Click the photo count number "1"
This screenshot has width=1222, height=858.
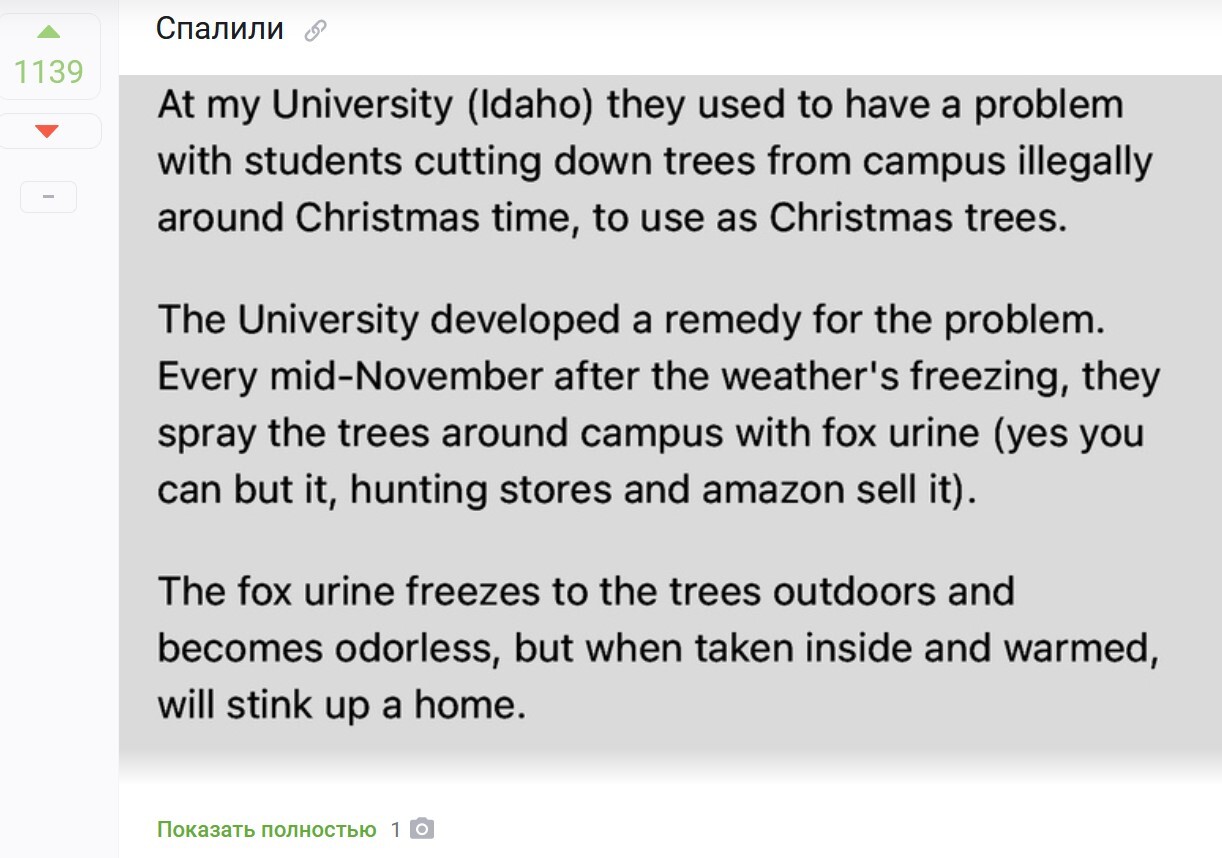click(395, 830)
